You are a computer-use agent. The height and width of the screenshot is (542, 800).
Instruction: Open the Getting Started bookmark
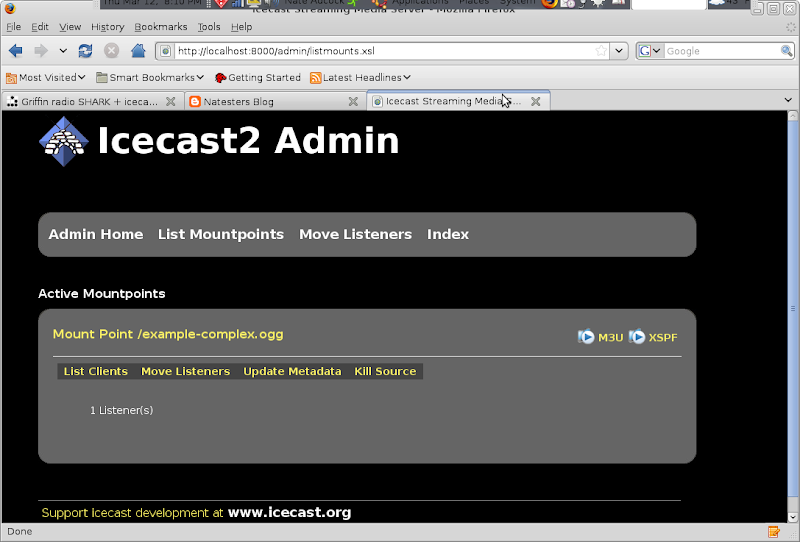click(x=258, y=78)
